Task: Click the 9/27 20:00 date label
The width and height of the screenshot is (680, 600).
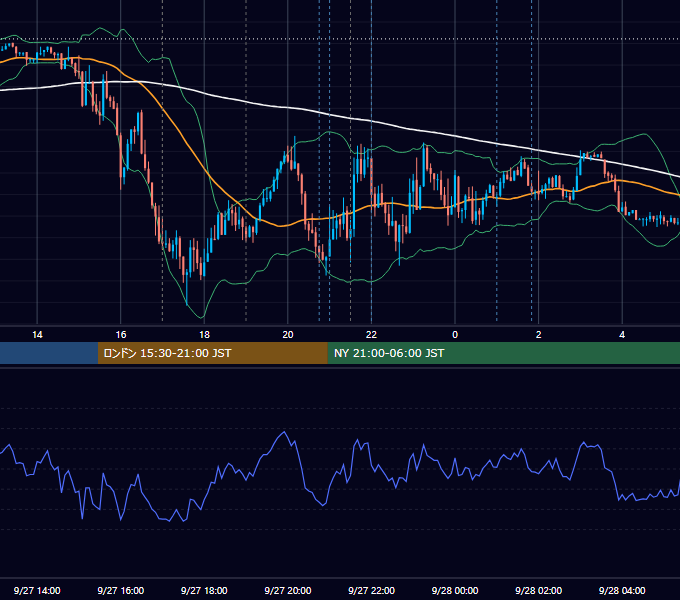Action: pos(288,590)
